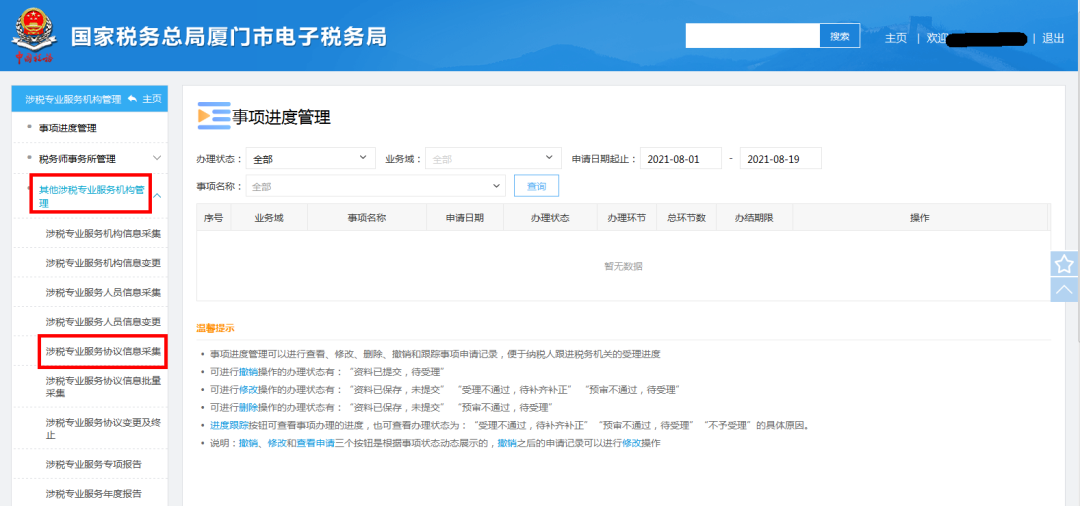Click the 事项名称 column header

pyautogui.click(x=367, y=218)
